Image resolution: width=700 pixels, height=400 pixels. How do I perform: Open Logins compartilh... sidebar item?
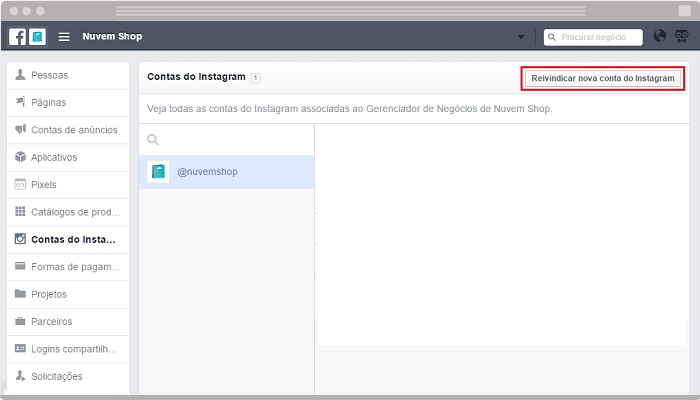[x=68, y=349]
